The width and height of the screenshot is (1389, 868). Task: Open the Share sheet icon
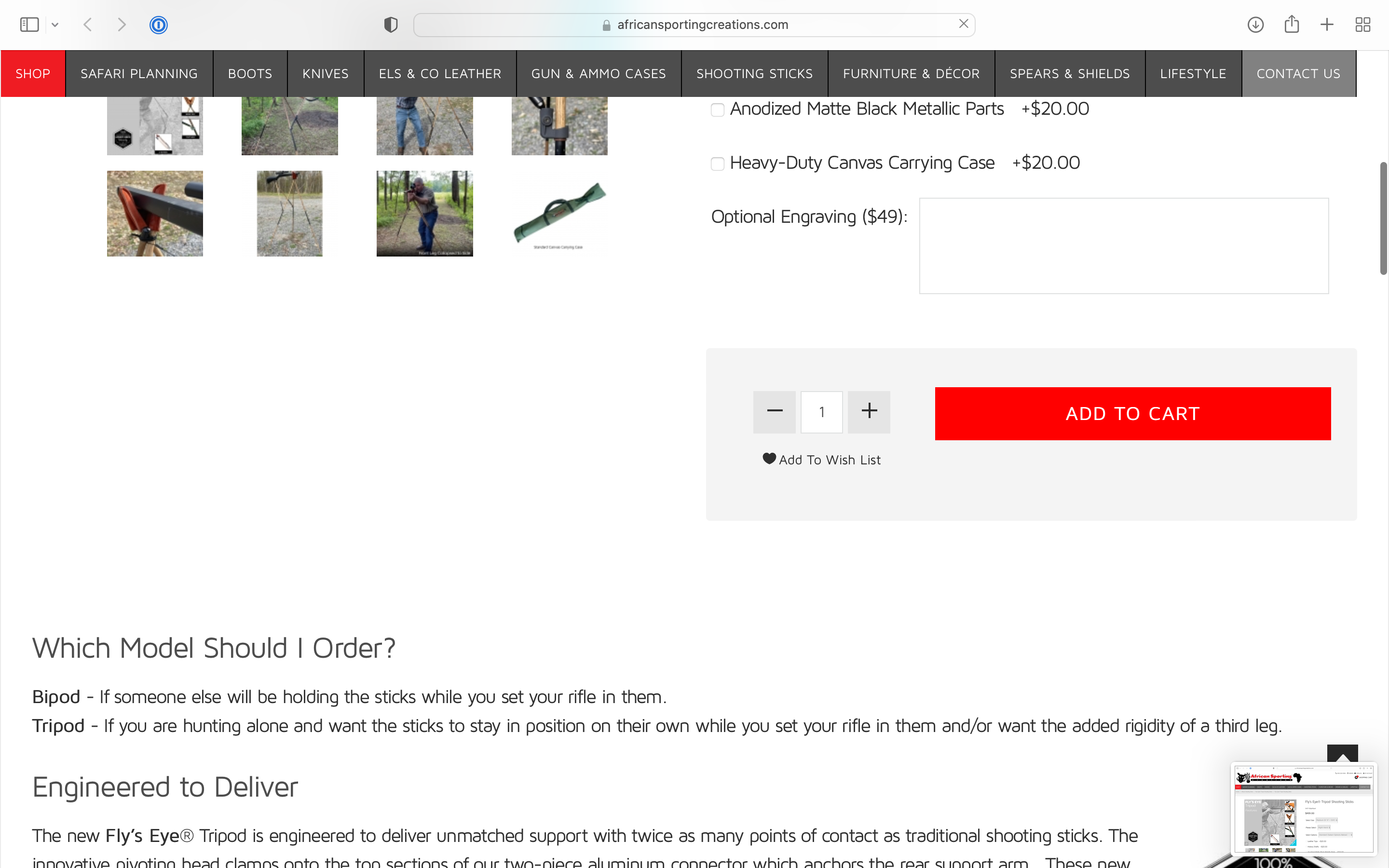(x=1292, y=24)
